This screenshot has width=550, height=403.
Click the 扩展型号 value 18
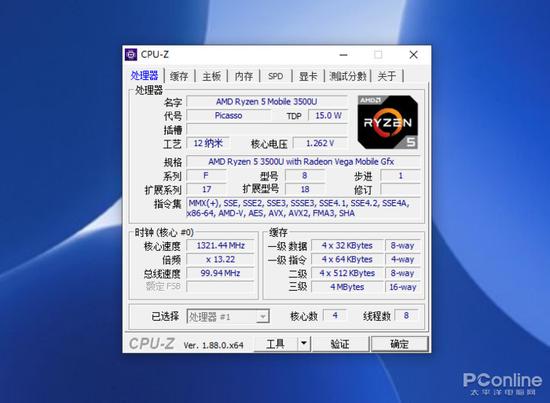(305, 189)
